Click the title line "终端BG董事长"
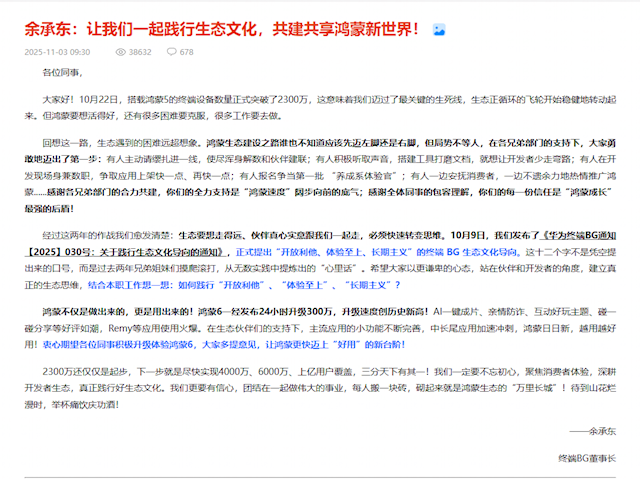The image size is (640, 479). point(586,457)
